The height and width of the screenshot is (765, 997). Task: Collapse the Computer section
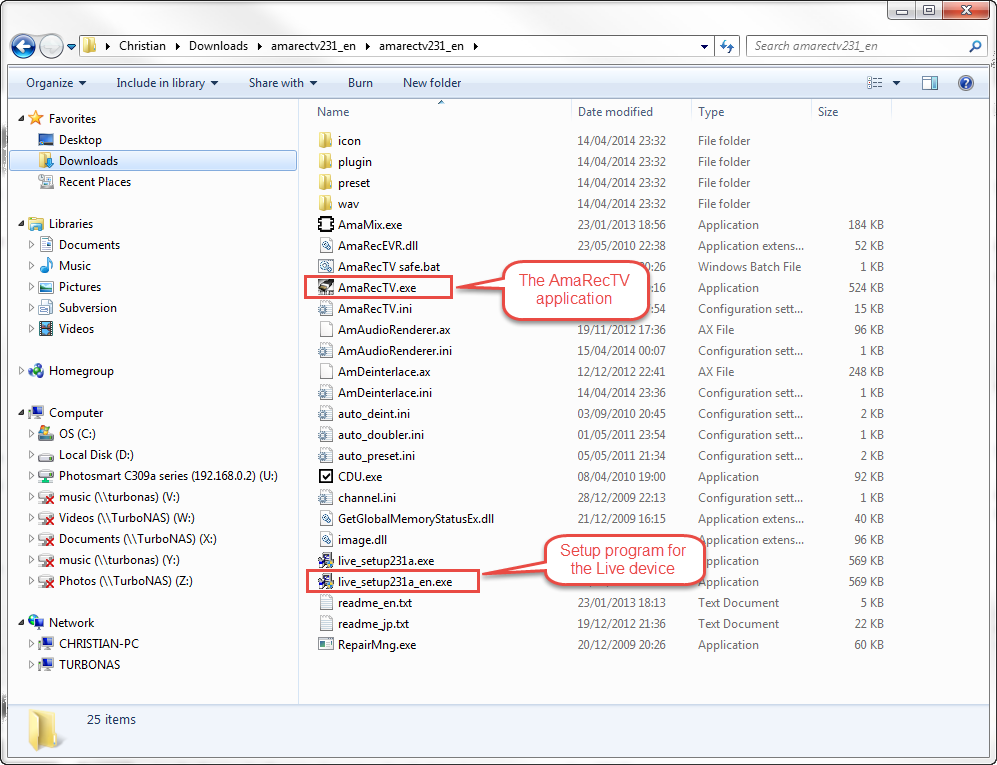tap(21, 413)
